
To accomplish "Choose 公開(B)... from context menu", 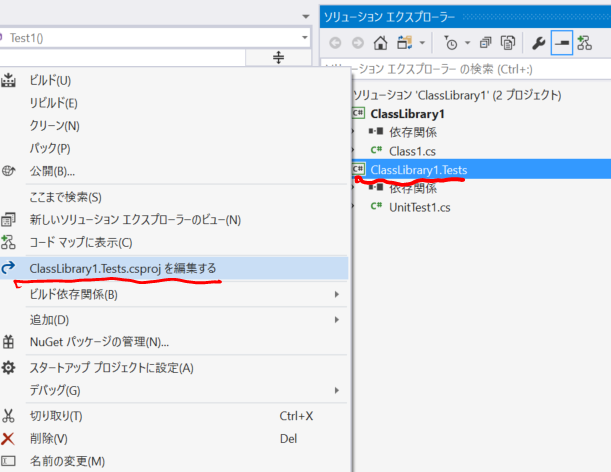I will tap(52, 171).
